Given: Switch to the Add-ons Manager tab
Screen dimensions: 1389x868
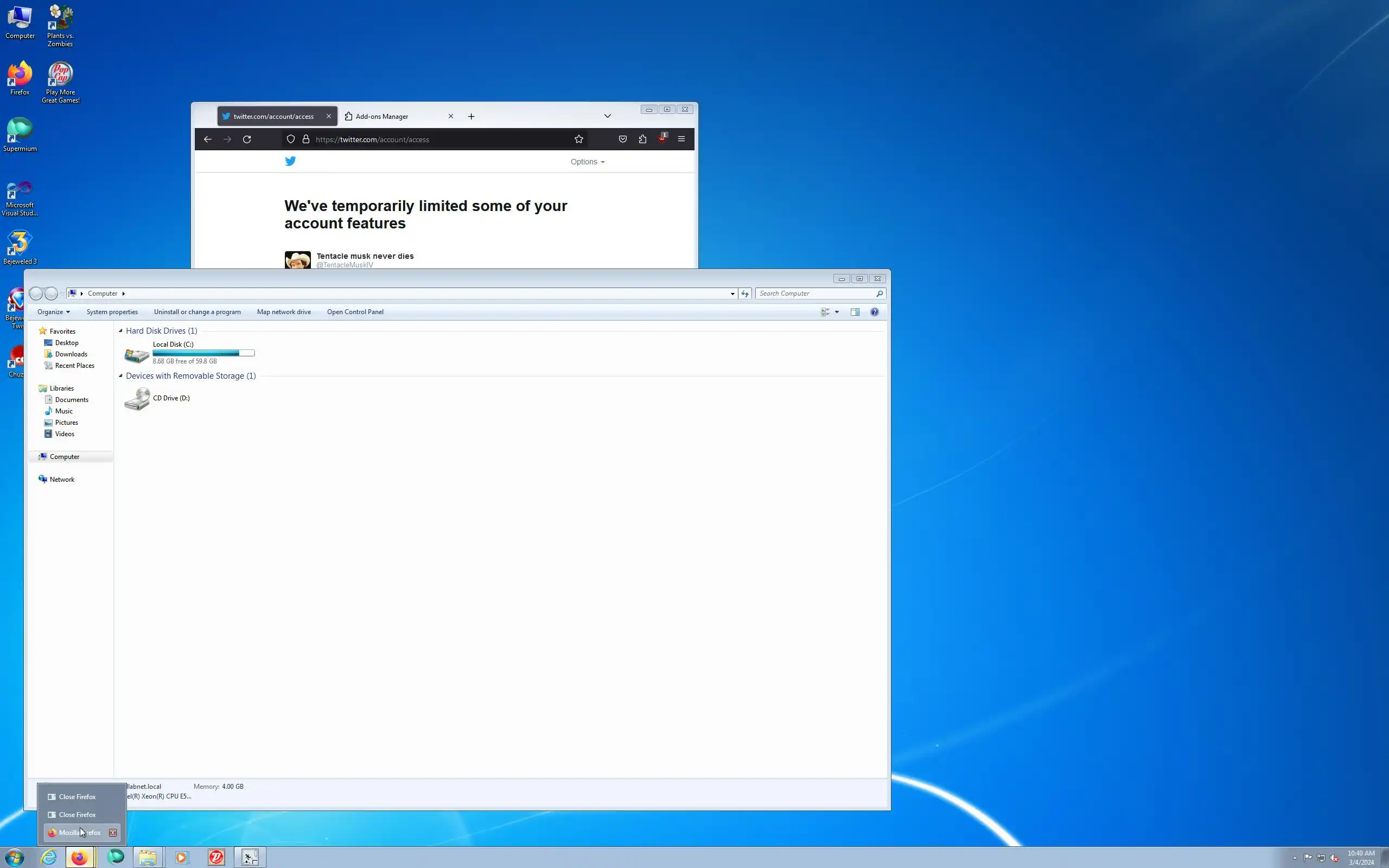Looking at the screenshot, I should click(383, 117).
